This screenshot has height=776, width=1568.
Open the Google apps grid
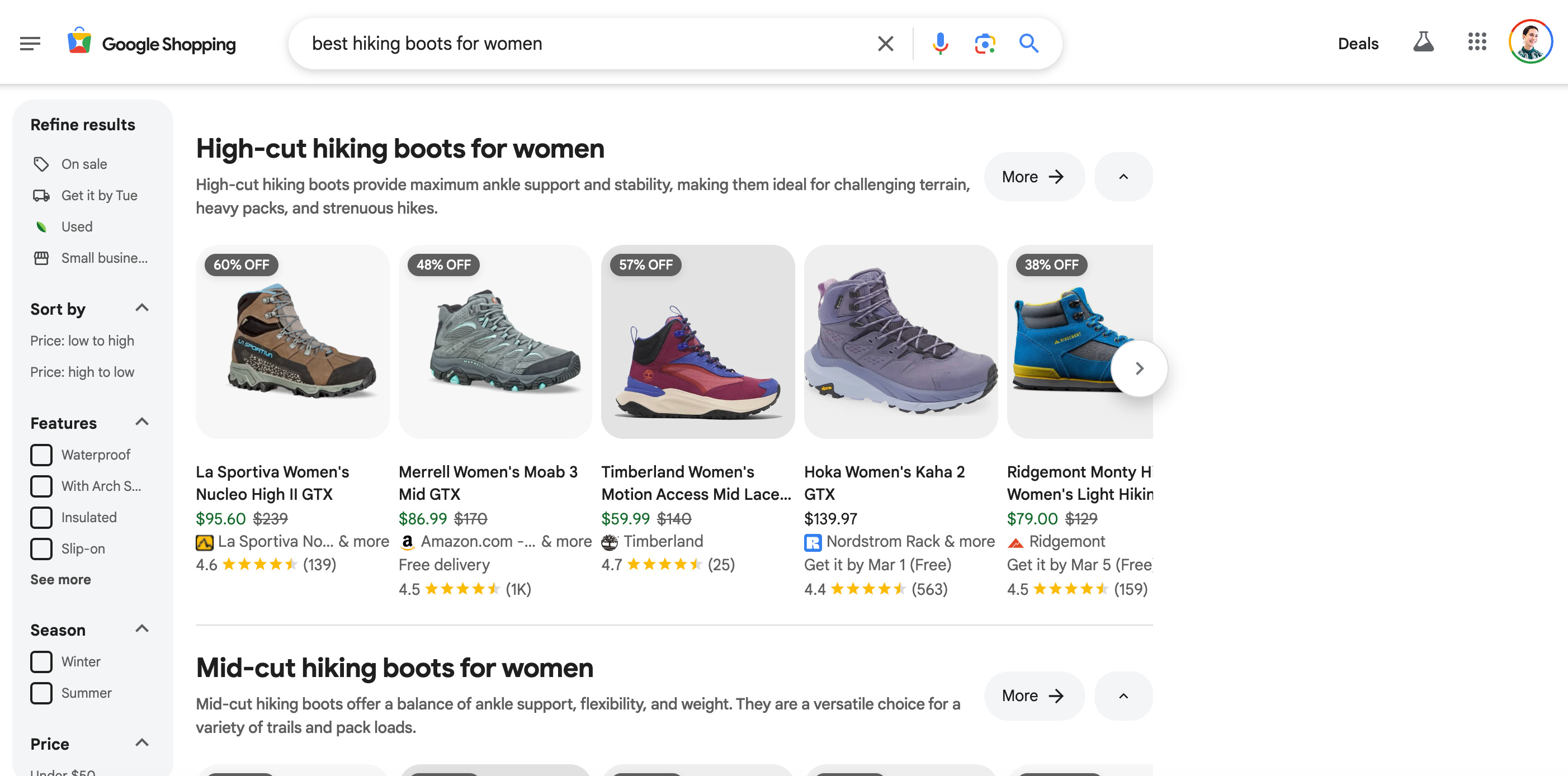point(1477,42)
